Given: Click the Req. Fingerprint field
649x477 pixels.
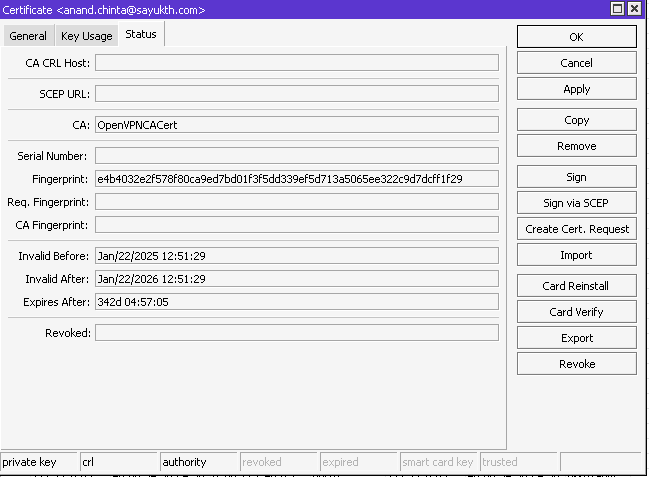Looking at the screenshot, I should pyautogui.click(x=297, y=202).
